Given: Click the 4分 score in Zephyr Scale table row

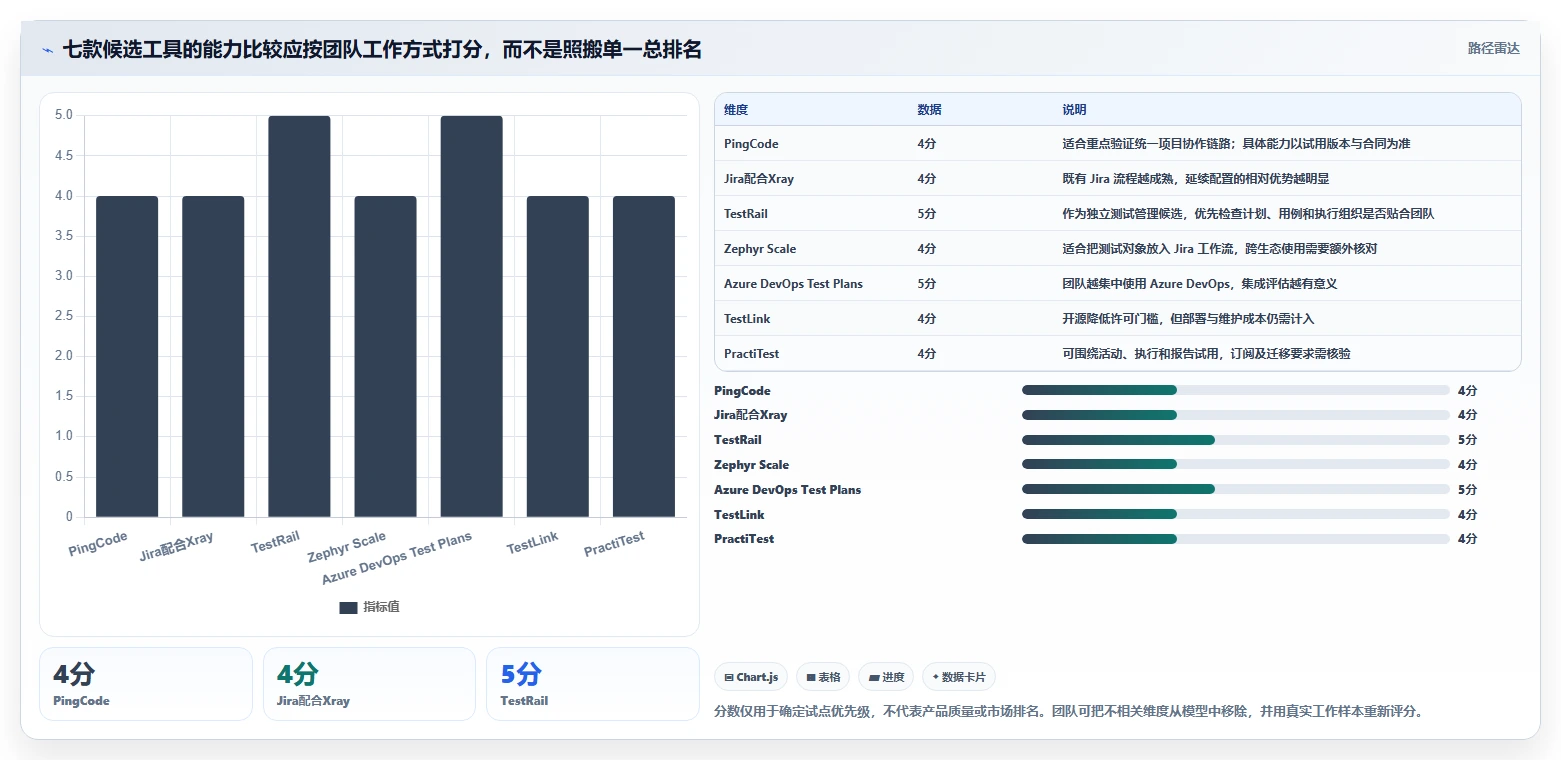Looking at the screenshot, I should pyautogui.click(x=927, y=249).
